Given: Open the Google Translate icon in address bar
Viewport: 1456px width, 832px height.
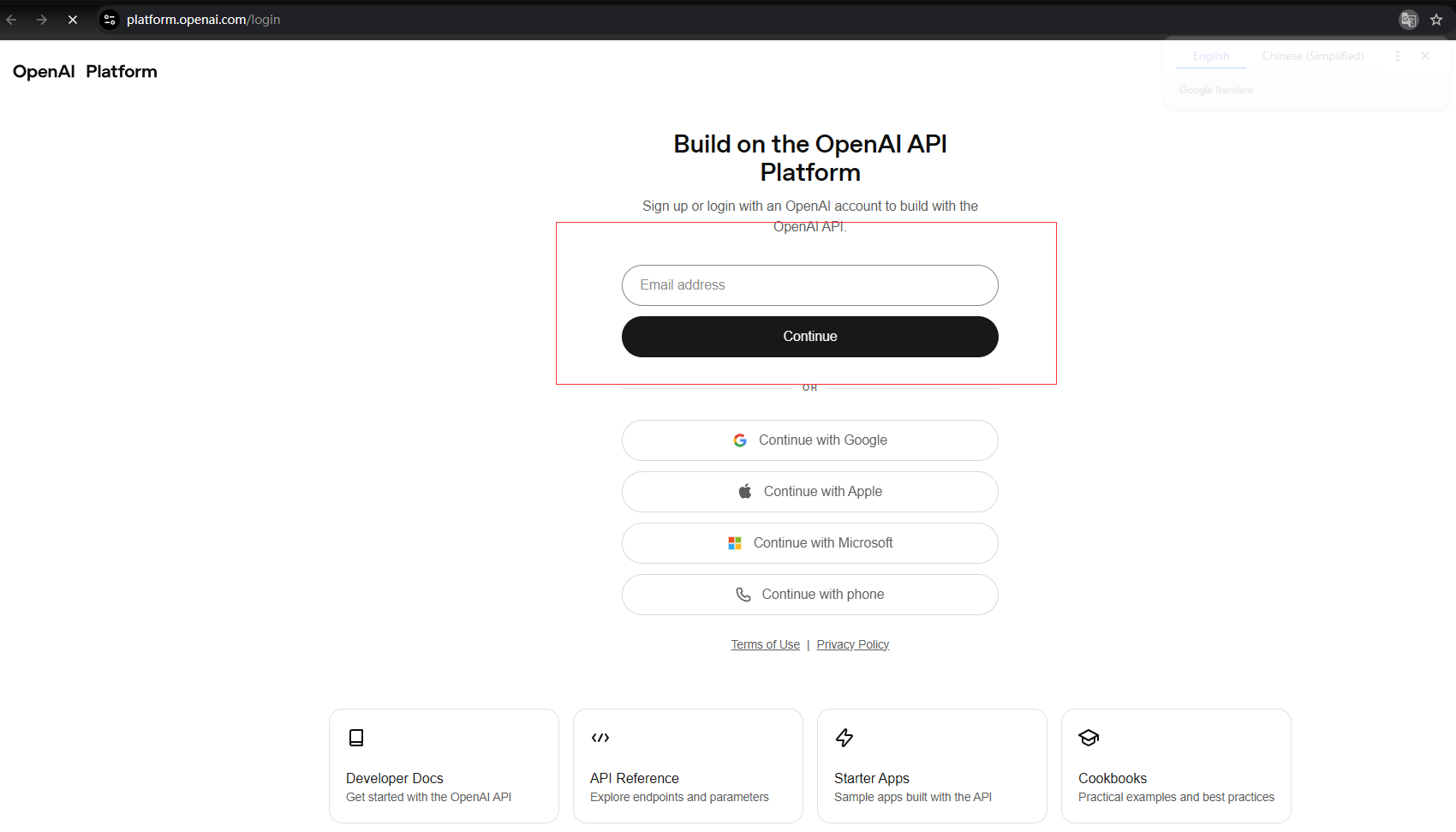Looking at the screenshot, I should 1409,20.
